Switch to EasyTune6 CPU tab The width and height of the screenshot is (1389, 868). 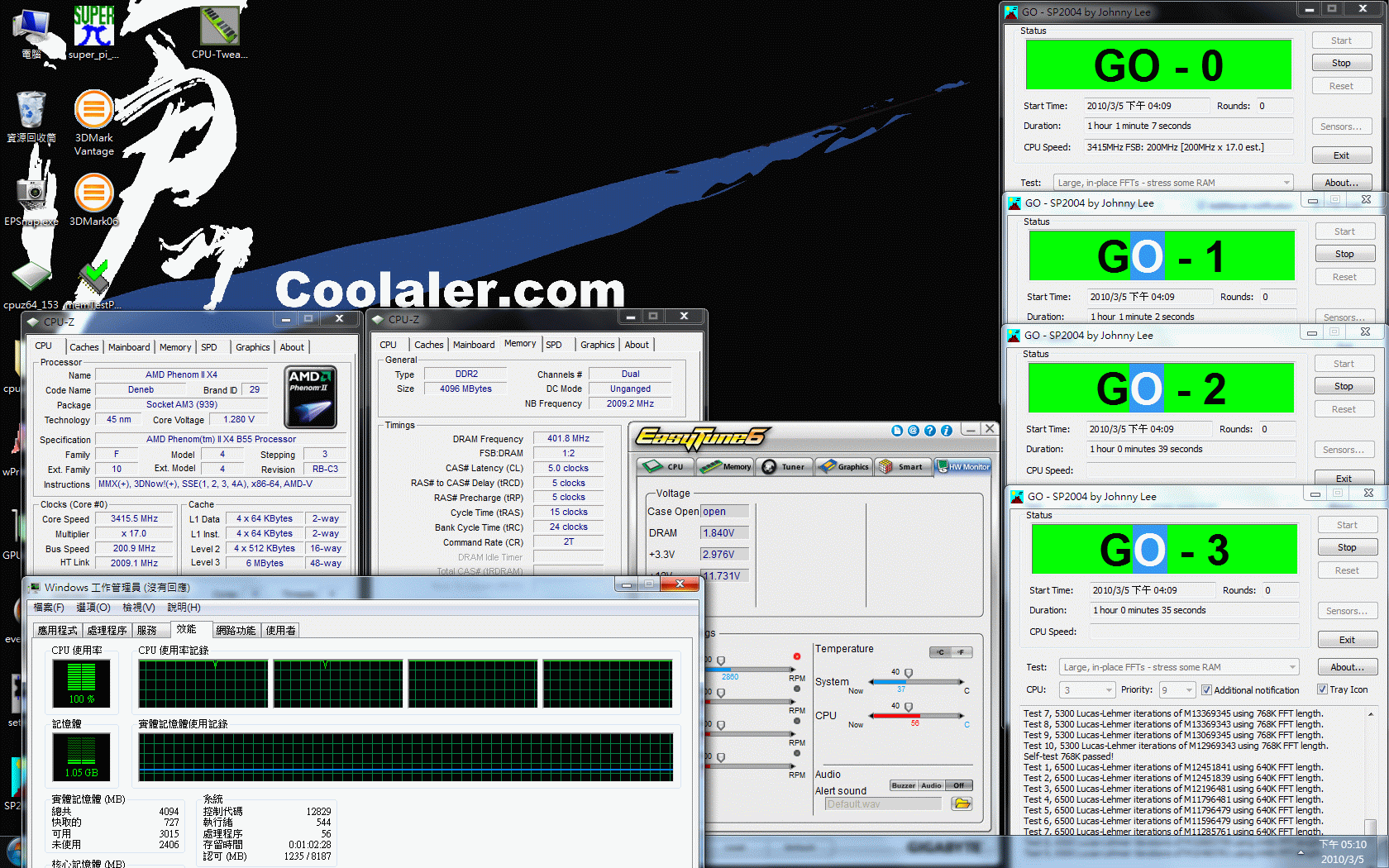click(x=666, y=466)
